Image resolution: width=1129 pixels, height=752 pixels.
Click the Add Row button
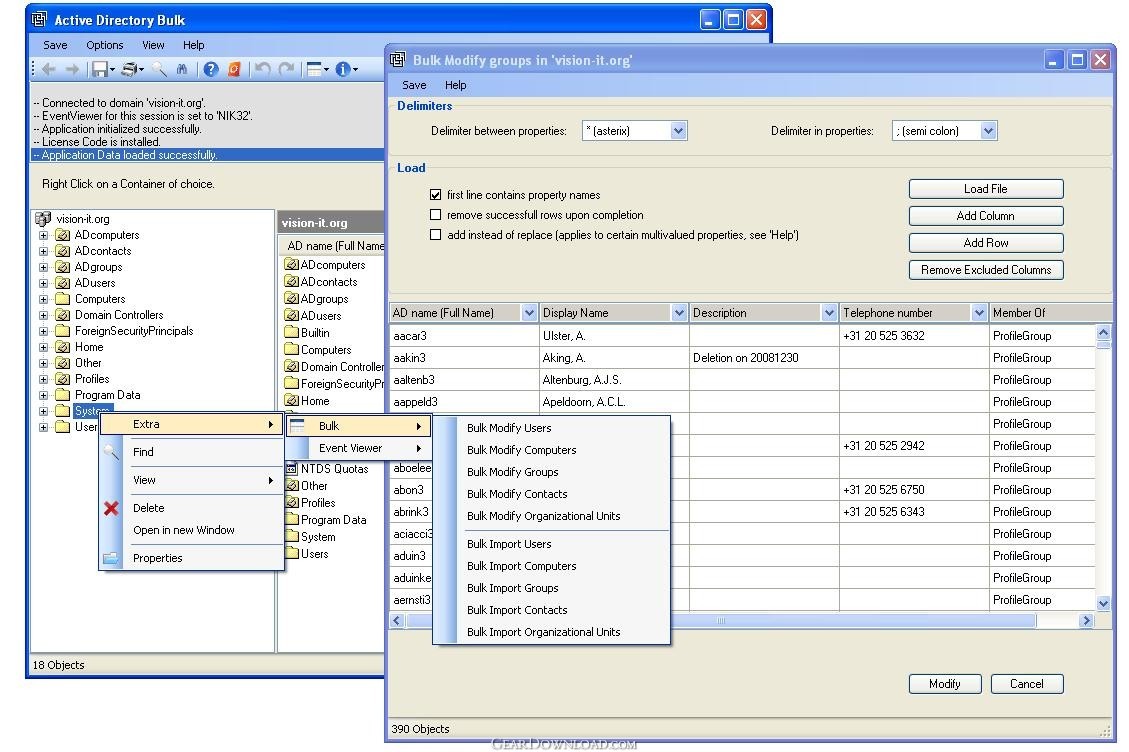click(986, 243)
